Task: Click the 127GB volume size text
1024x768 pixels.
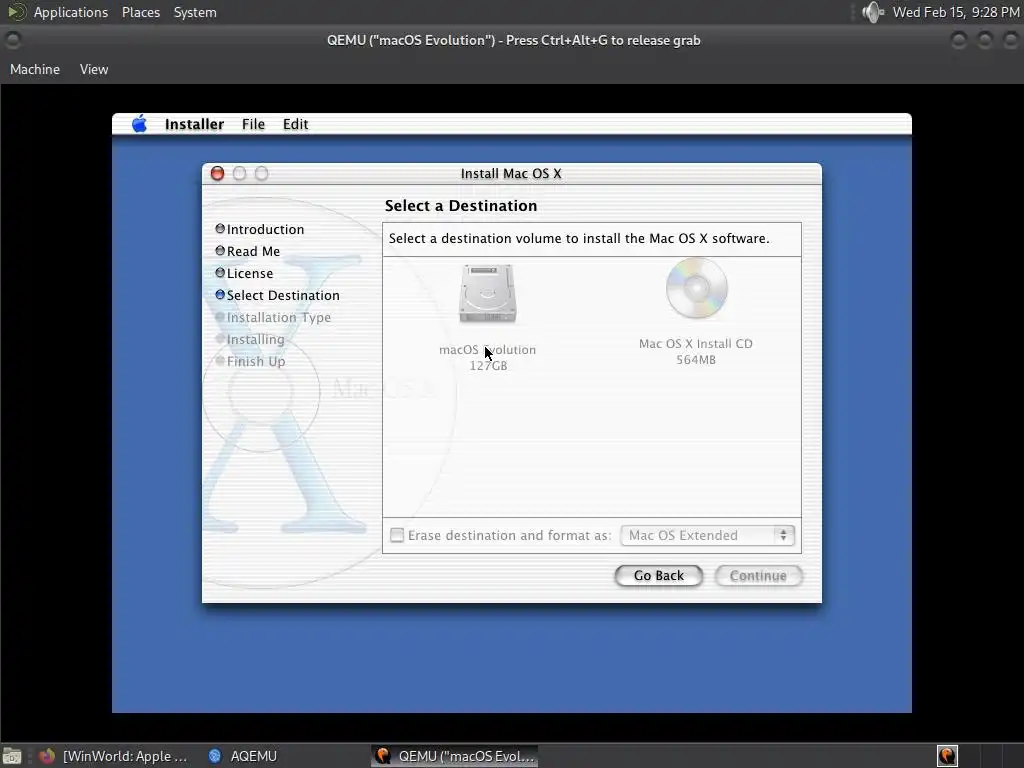Action: [488, 366]
